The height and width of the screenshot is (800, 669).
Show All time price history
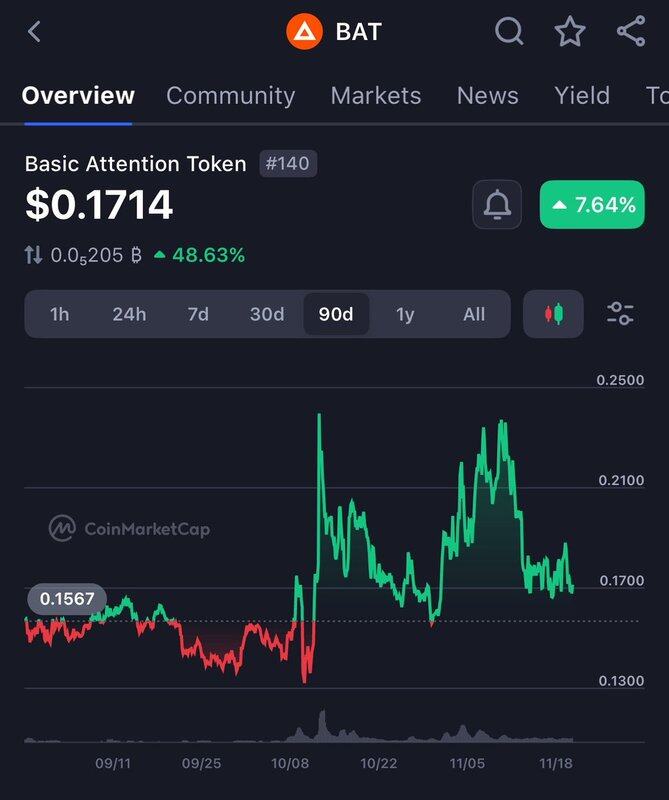point(474,314)
